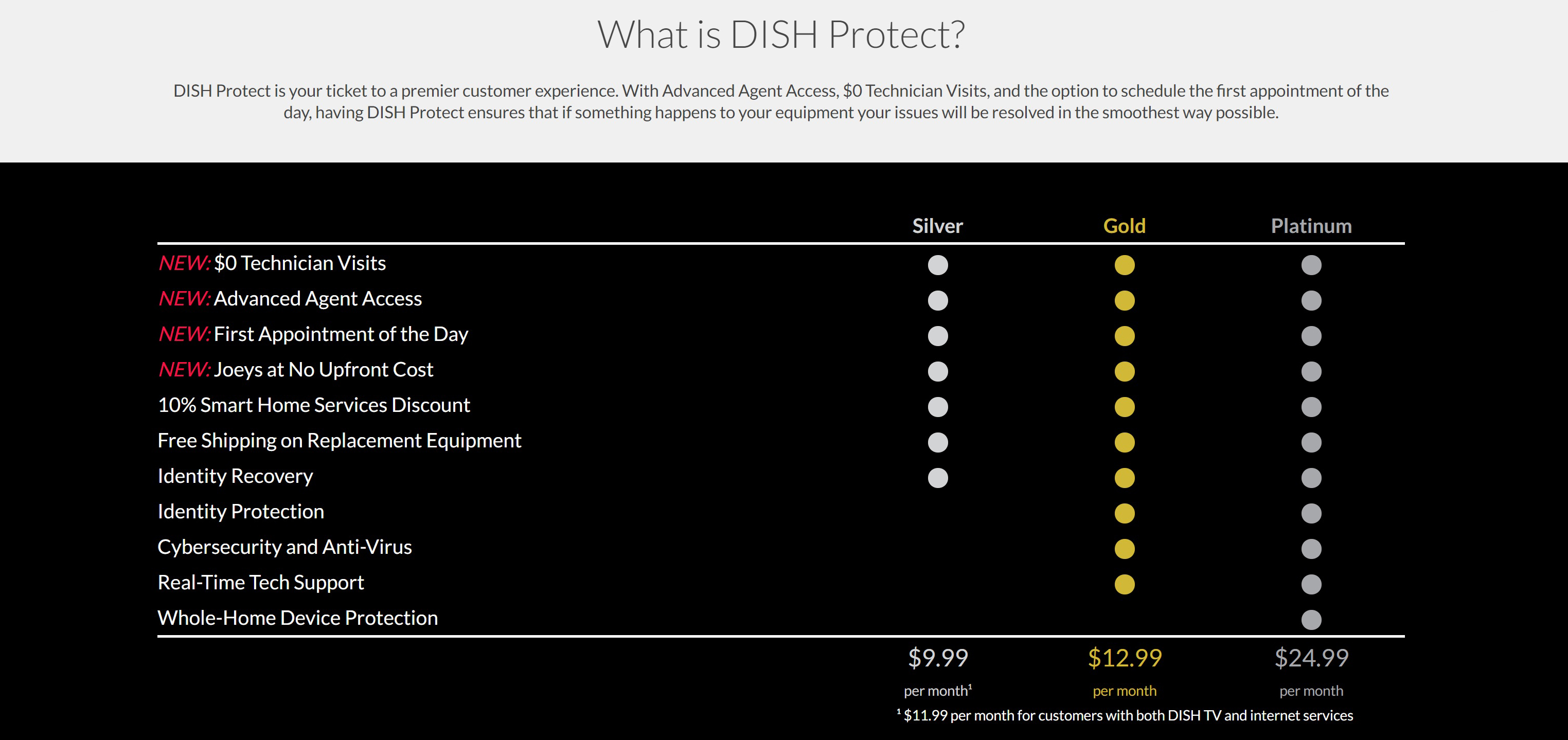Click Gold dot for First Appointment of the Day
Image resolution: width=1568 pixels, height=740 pixels.
tap(1124, 336)
